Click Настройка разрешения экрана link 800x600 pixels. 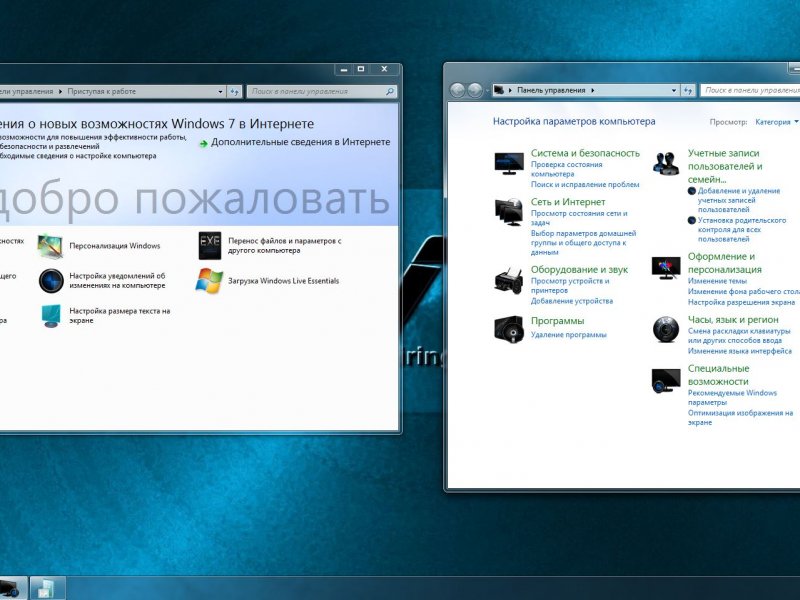[741, 302]
